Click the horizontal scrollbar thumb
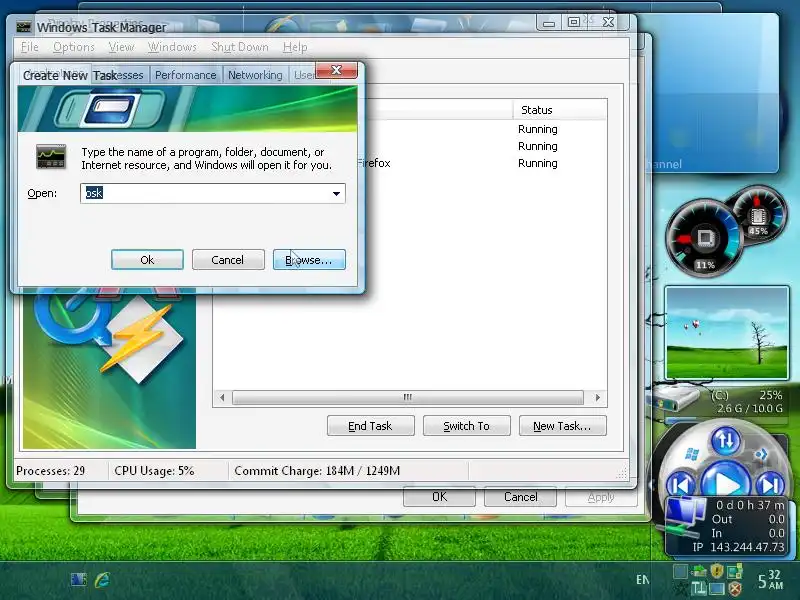 408,397
